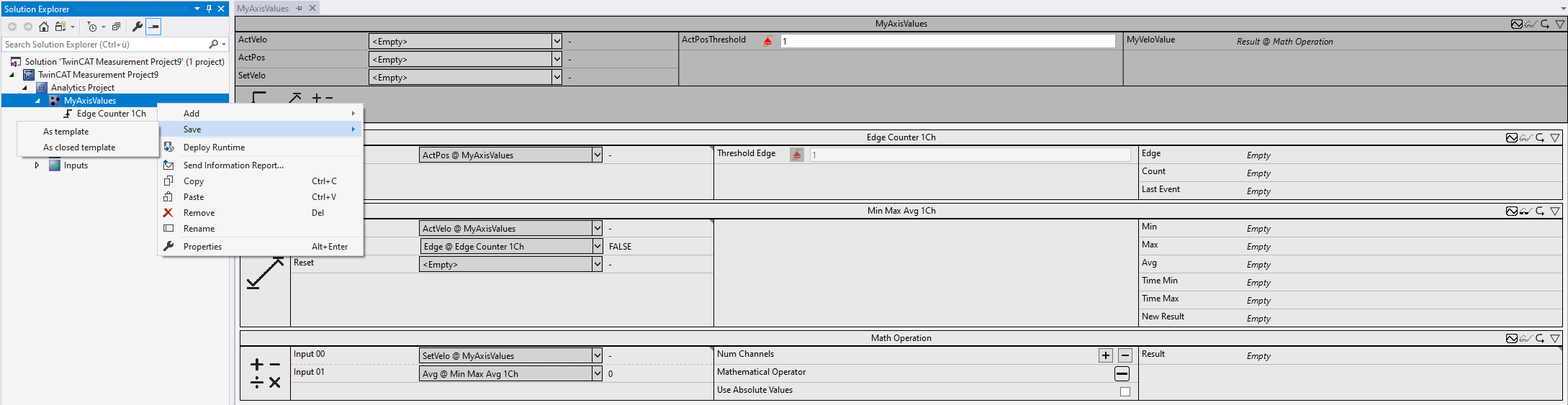Select Properties in the context menu

coord(261,247)
